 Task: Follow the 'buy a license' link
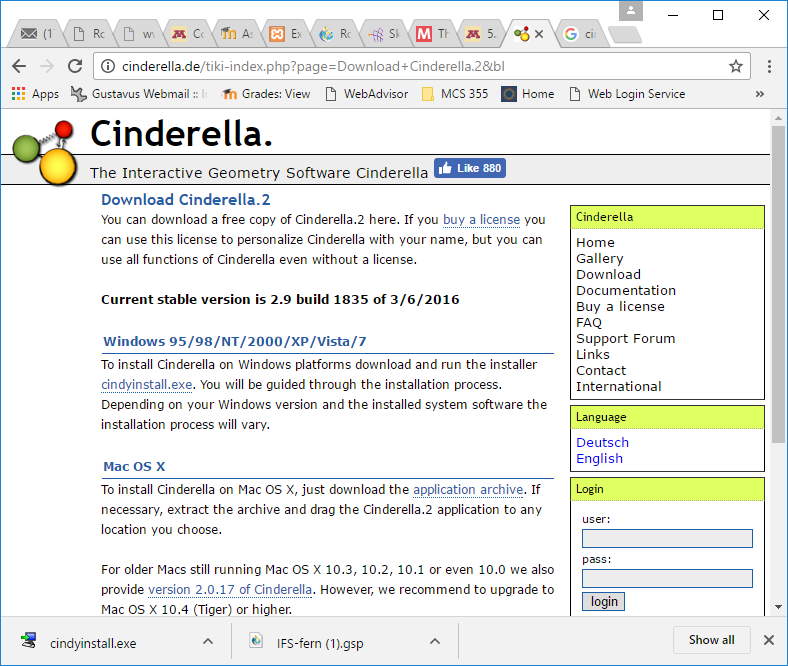click(481, 220)
